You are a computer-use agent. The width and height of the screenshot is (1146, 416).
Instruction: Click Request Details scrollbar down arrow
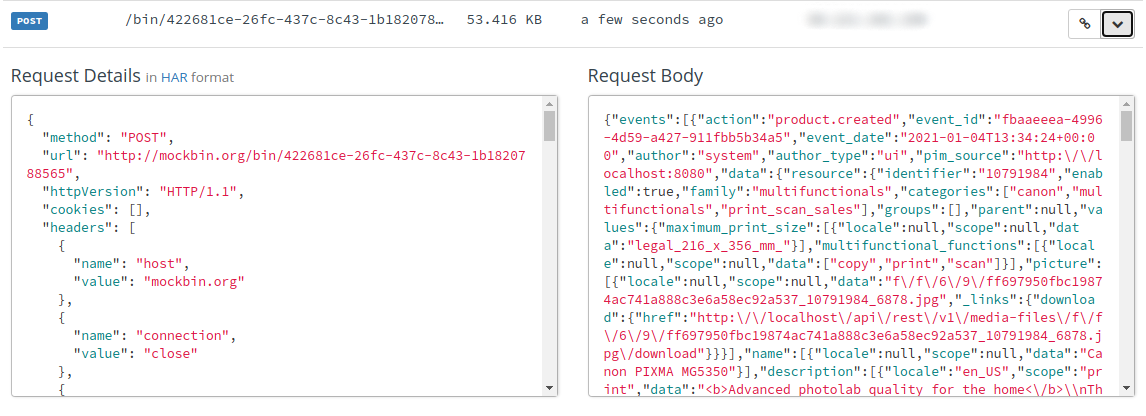click(550, 388)
